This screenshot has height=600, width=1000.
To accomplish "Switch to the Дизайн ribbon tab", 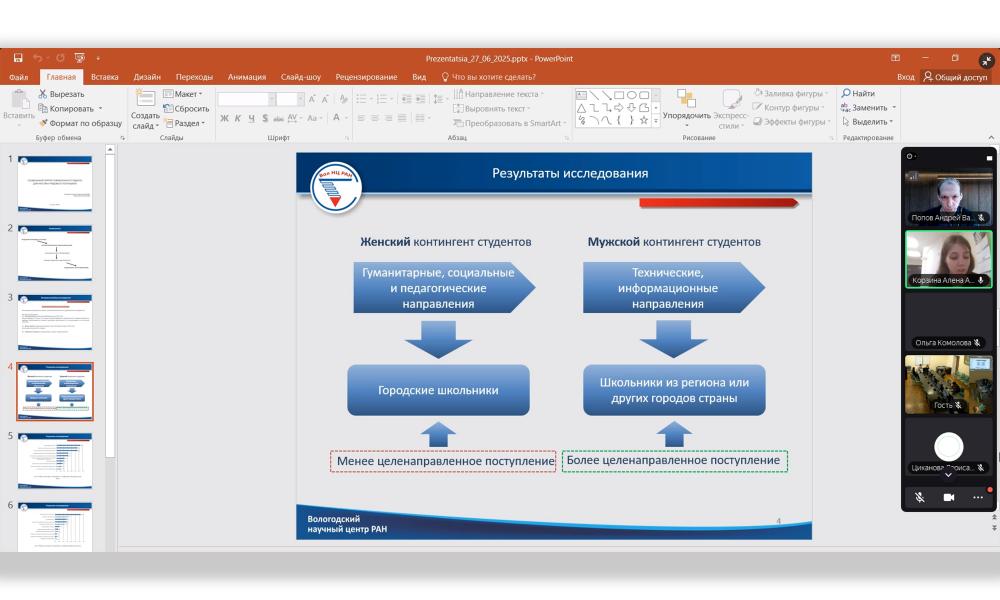I will pos(147,77).
